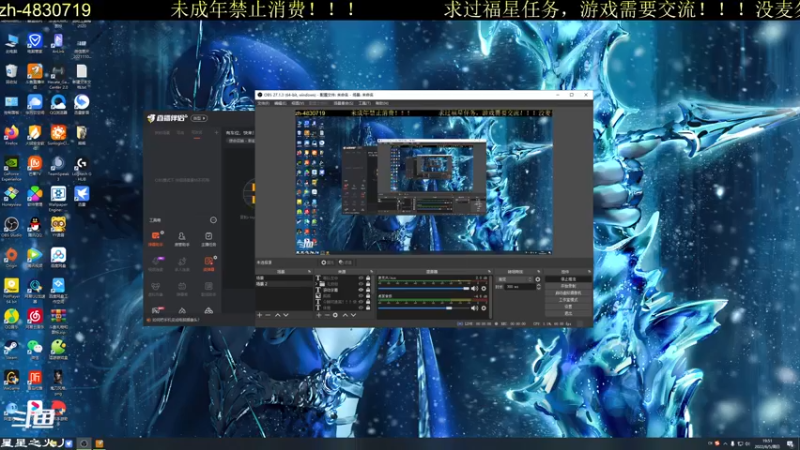
Task: Open the 帮助 Help menu in OBS
Action: [382, 103]
